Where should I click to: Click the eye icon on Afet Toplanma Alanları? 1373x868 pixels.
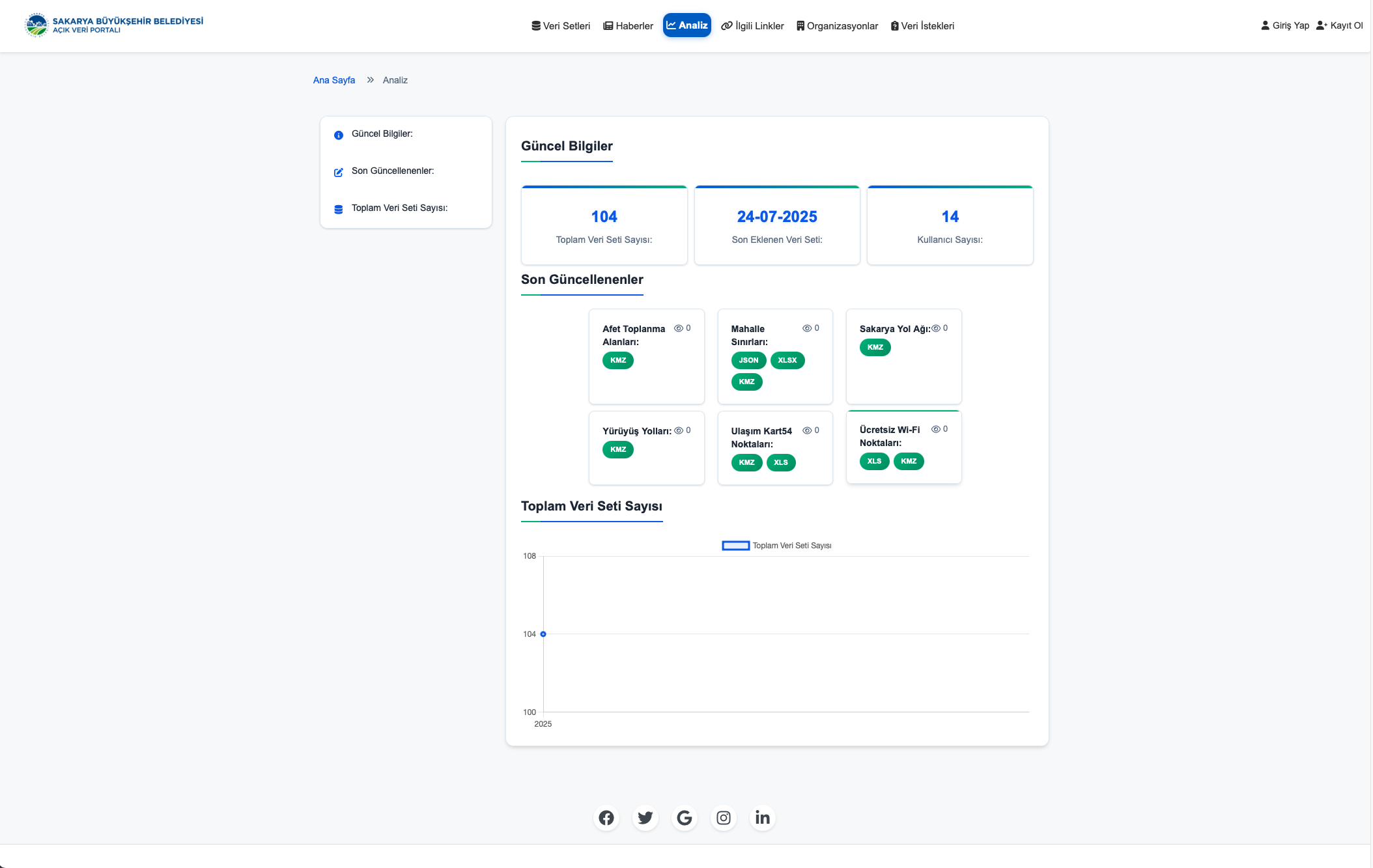click(x=678, y=329)
